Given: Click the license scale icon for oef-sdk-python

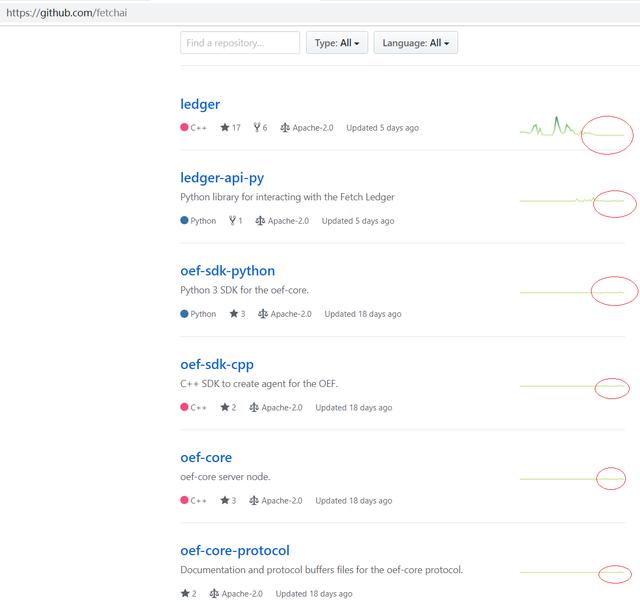Looking at the screenshot, I should pos(263,314).
